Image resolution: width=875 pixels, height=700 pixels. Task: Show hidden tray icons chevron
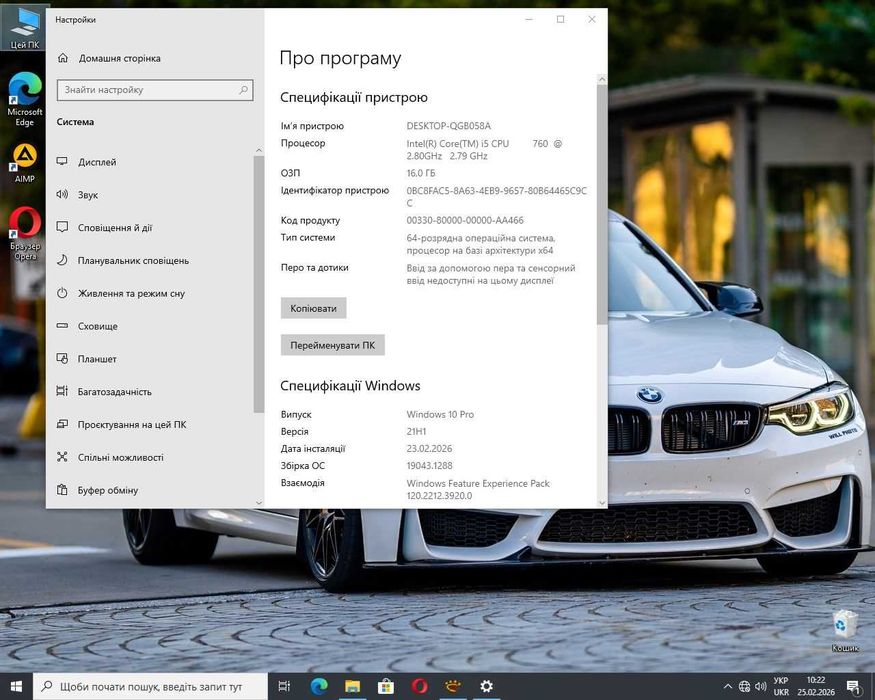coord(728,687)
